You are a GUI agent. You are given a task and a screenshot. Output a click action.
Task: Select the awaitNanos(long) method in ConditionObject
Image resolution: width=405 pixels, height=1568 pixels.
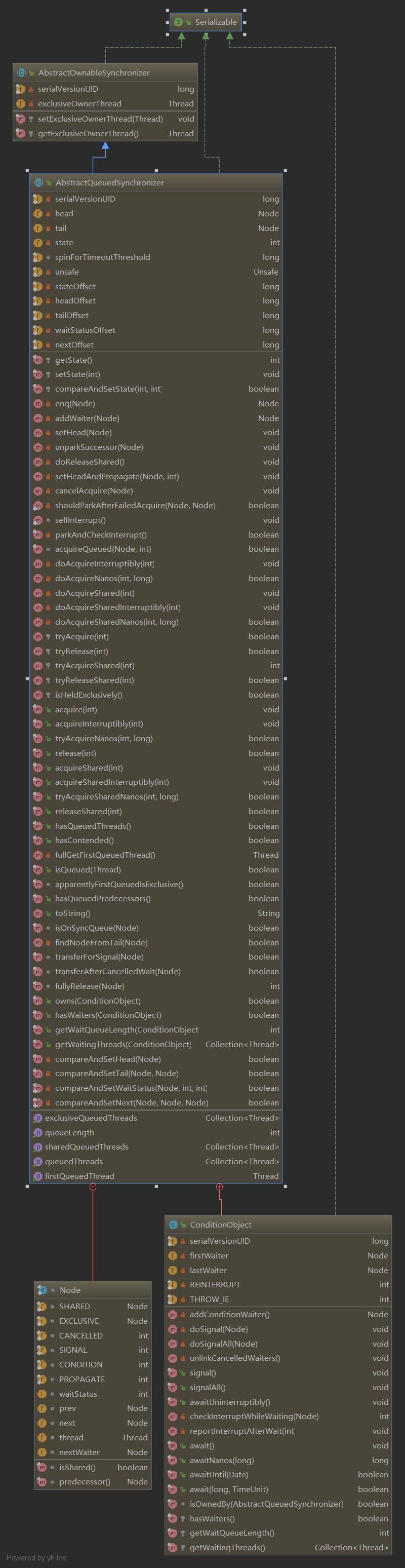[x=221, y=1460]
